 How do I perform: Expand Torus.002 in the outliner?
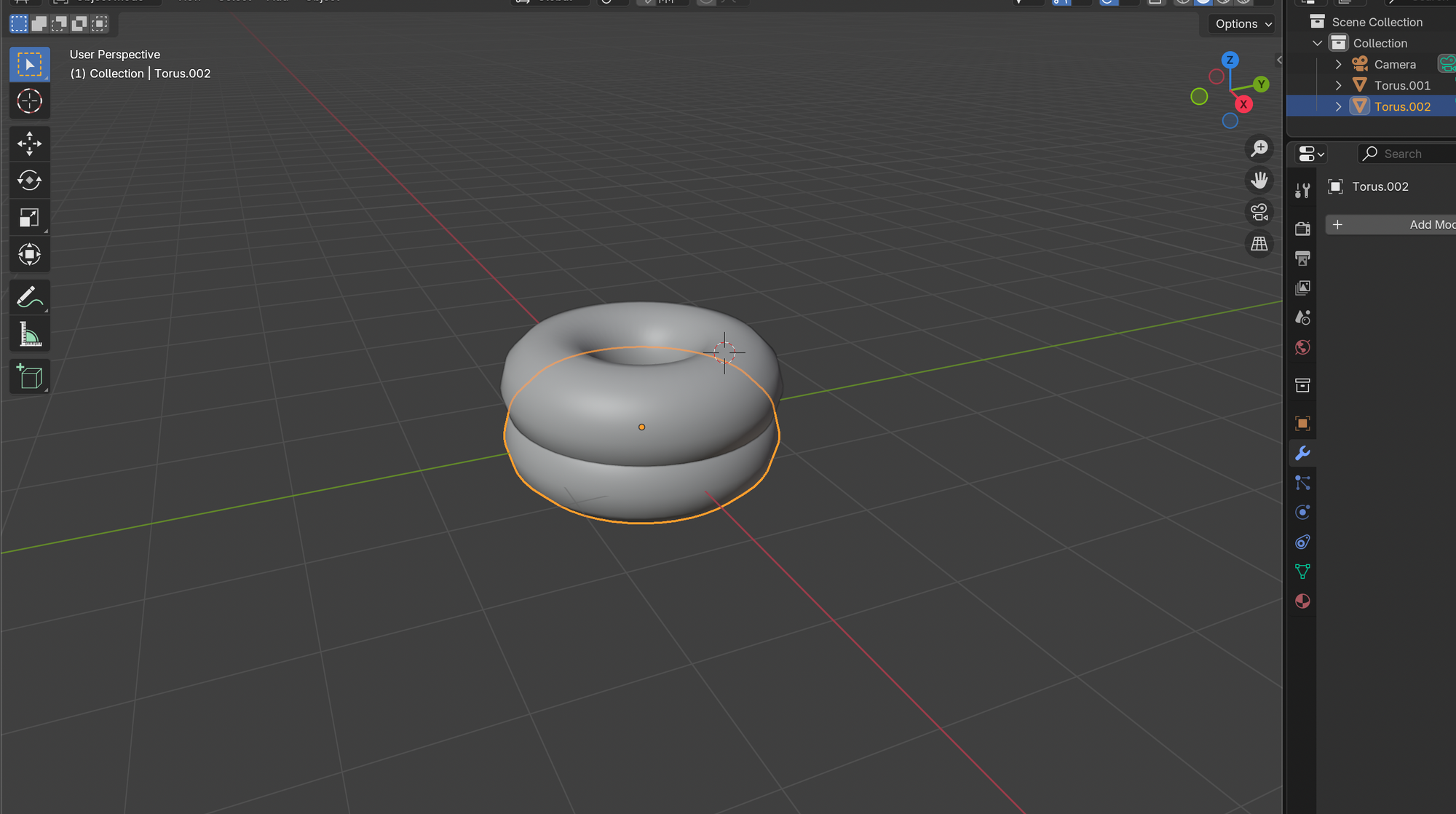tap(1338, 107)
